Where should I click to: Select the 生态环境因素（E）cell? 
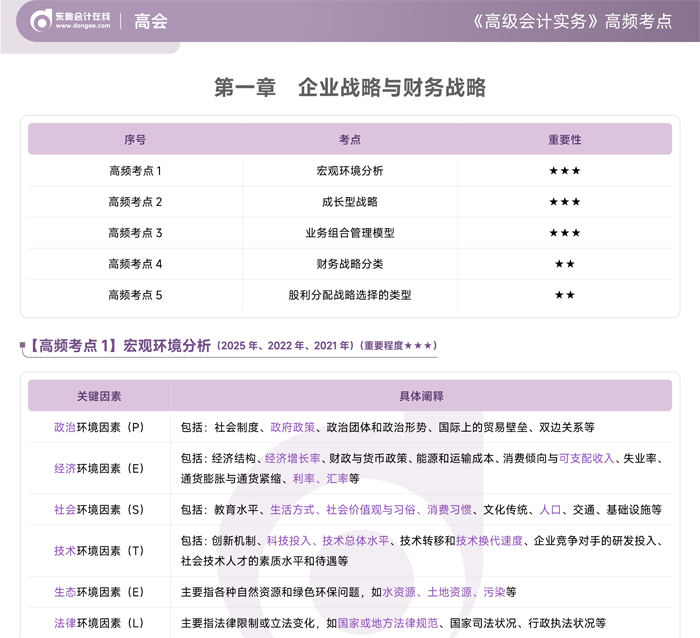(x=99, y=592)
